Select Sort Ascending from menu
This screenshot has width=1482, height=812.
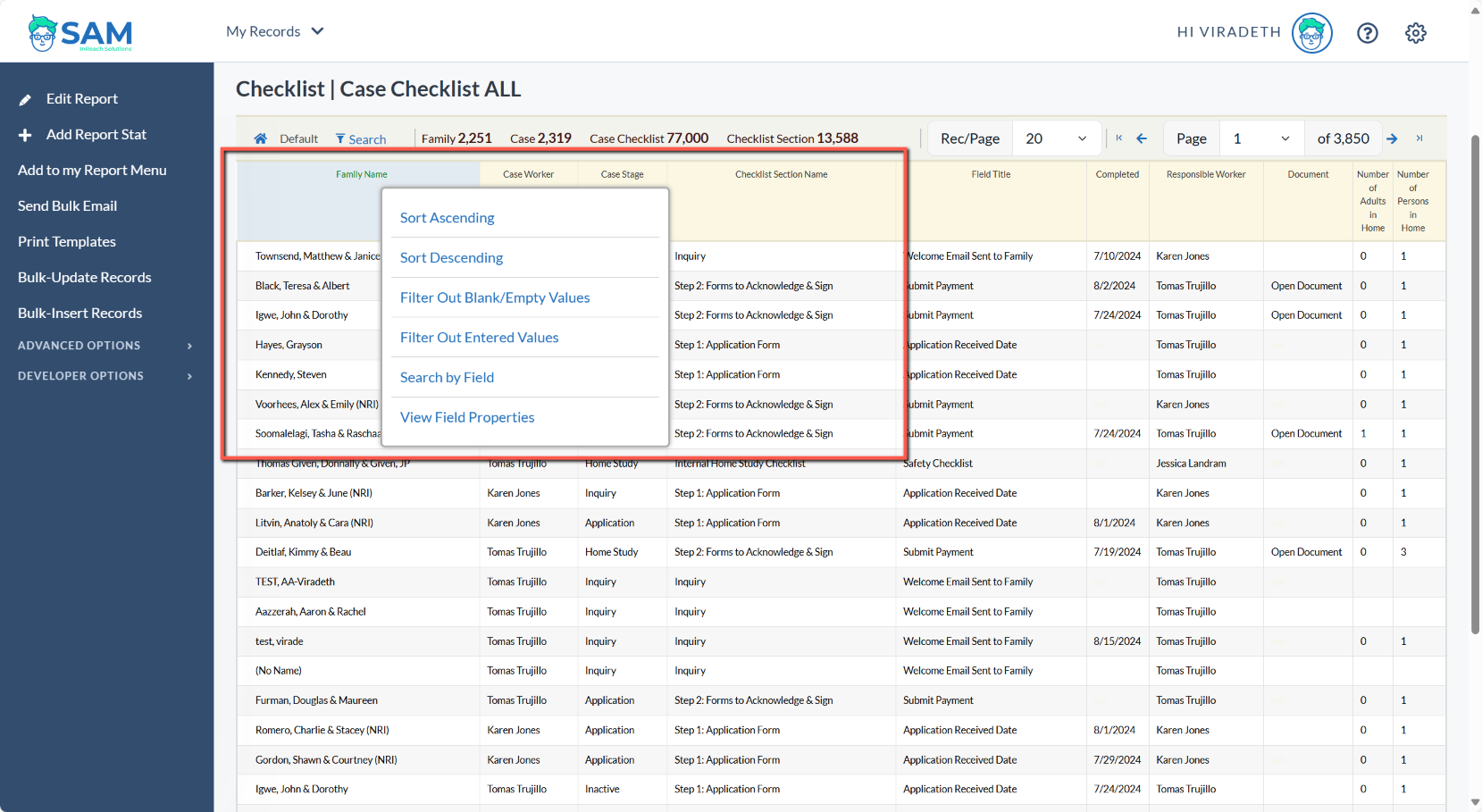447,218
